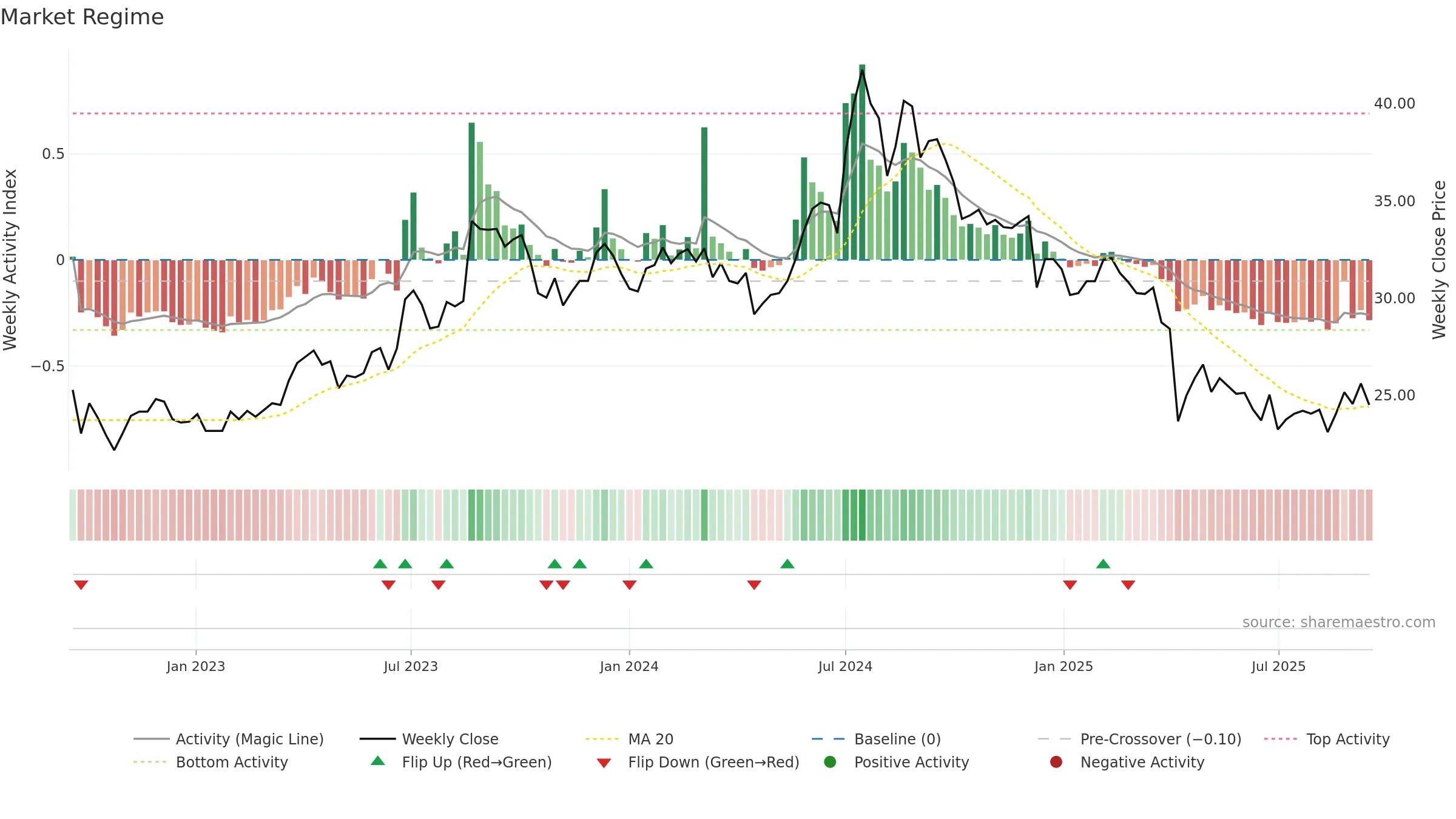Click the 30.00 price tick on the right axis
Viewport: 1456px width, 819px height.
[1394, 298]
